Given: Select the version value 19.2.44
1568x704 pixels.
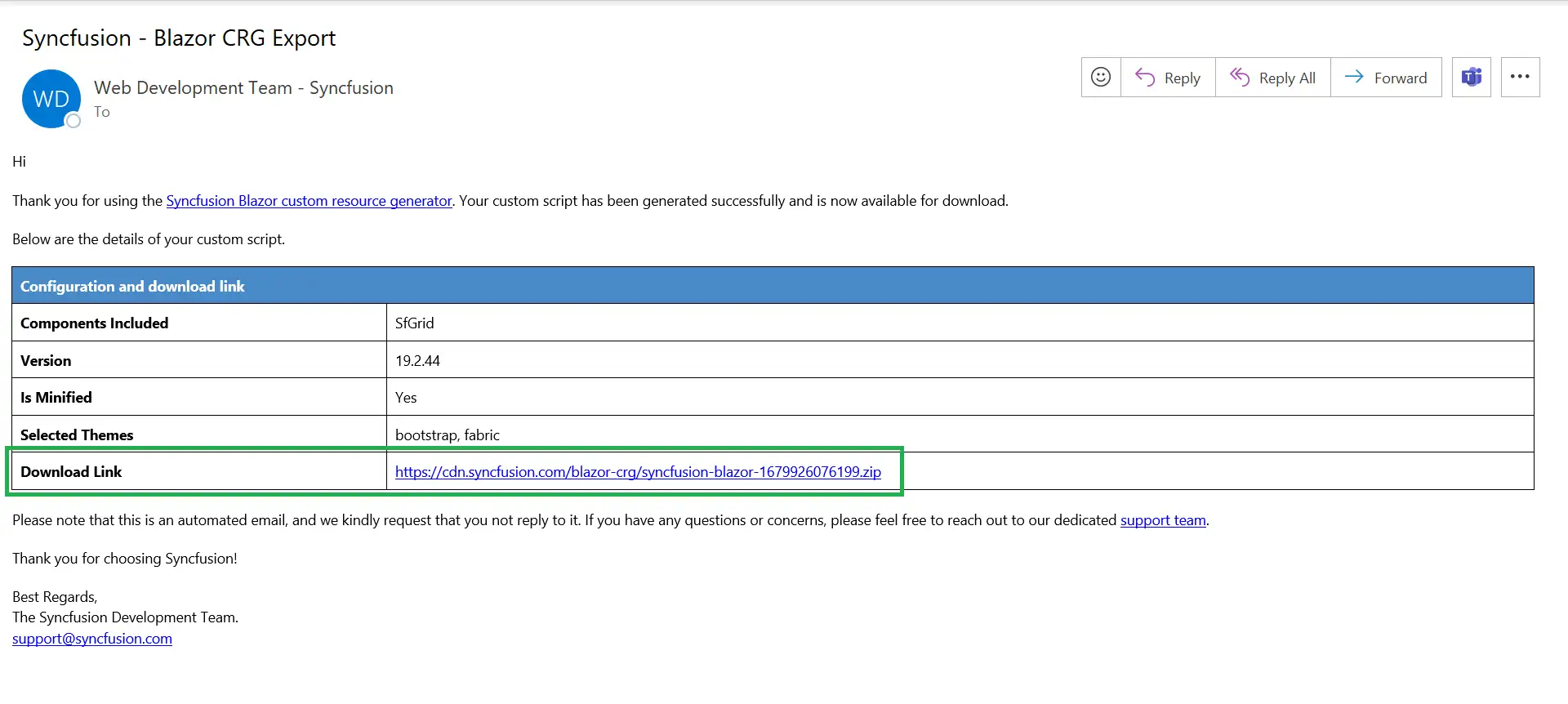Looking at the screenshot, I should tap(417, 361).
